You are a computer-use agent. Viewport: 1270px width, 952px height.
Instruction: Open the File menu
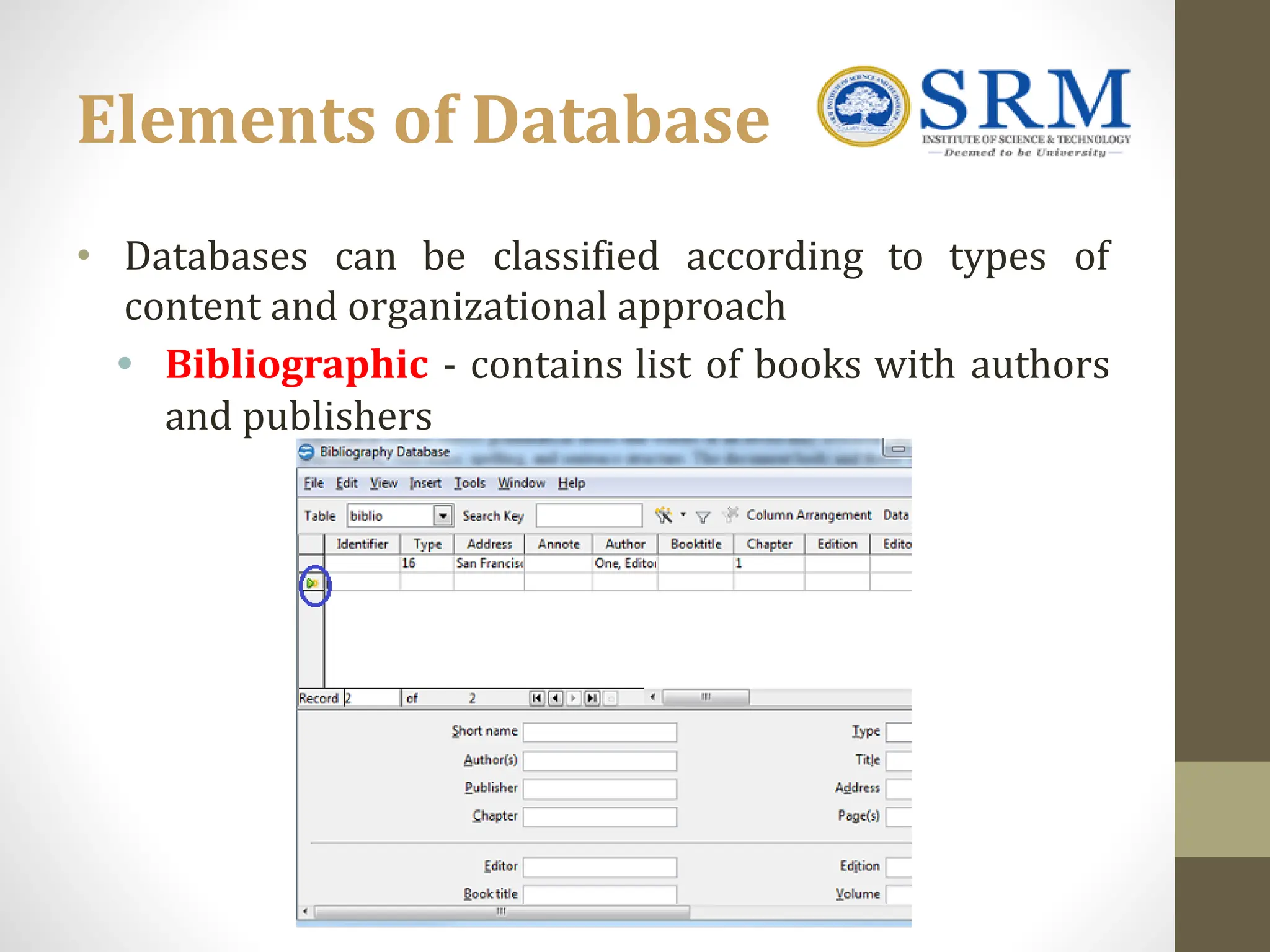314,483
